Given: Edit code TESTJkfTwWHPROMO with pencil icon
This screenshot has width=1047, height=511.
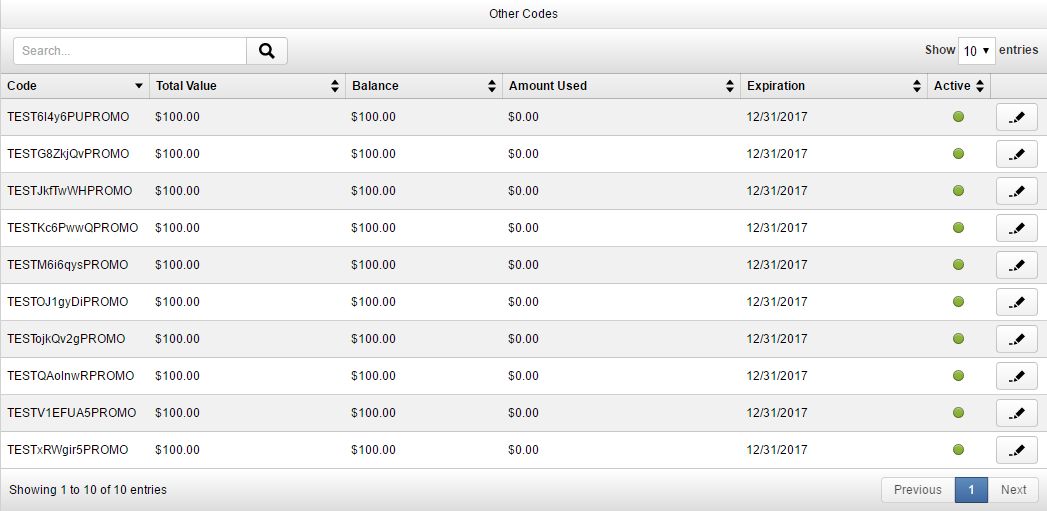Looking at the screenshot, I should (x=1016, y=191).
